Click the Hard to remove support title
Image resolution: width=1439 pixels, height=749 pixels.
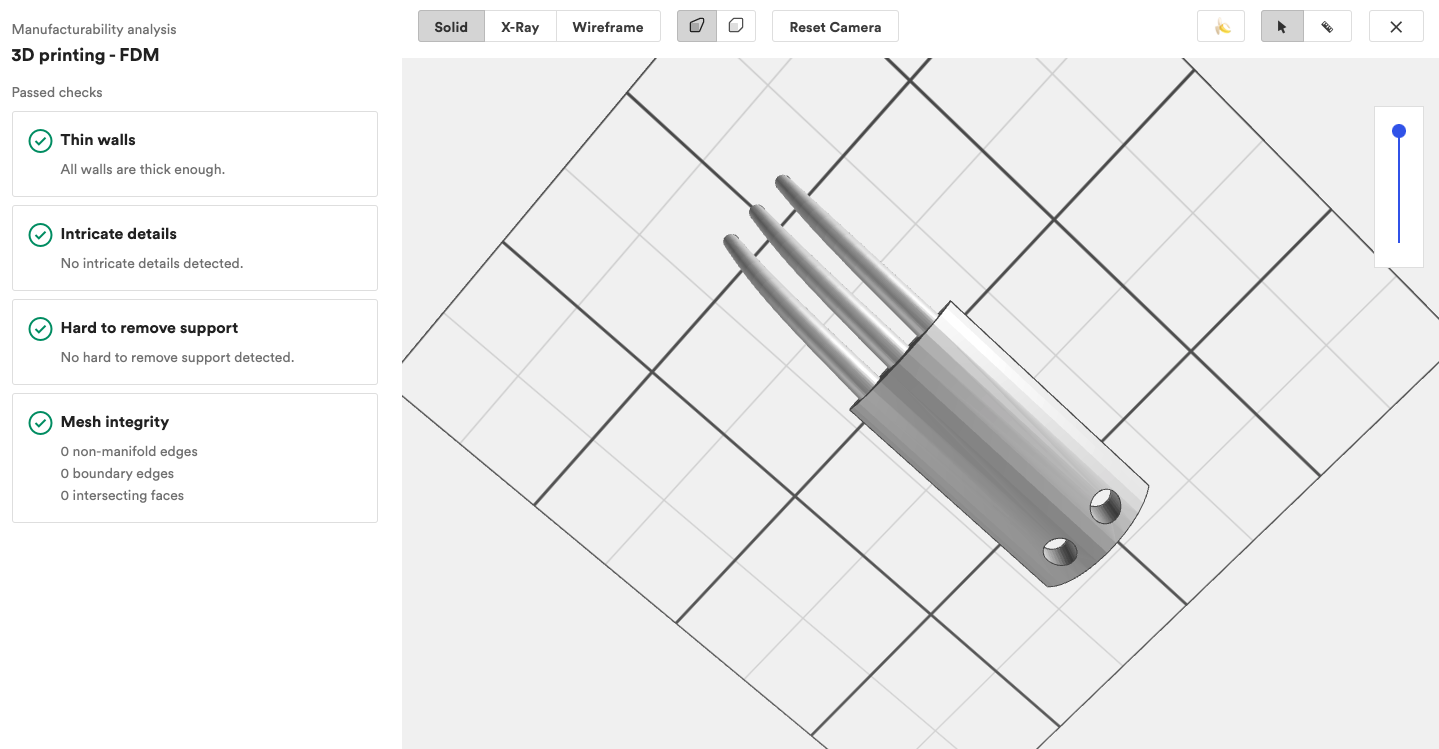pyautogui.click(x=149, y=328)
